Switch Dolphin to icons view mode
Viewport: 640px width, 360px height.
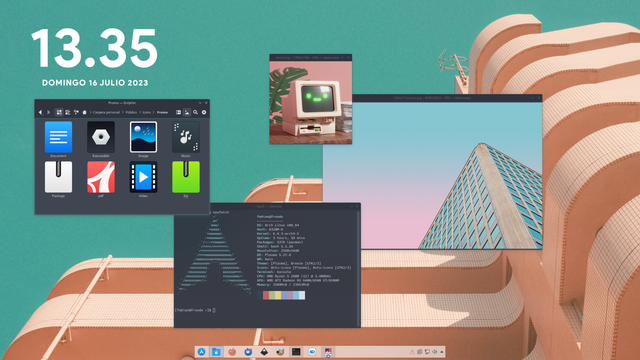(59, 112)
